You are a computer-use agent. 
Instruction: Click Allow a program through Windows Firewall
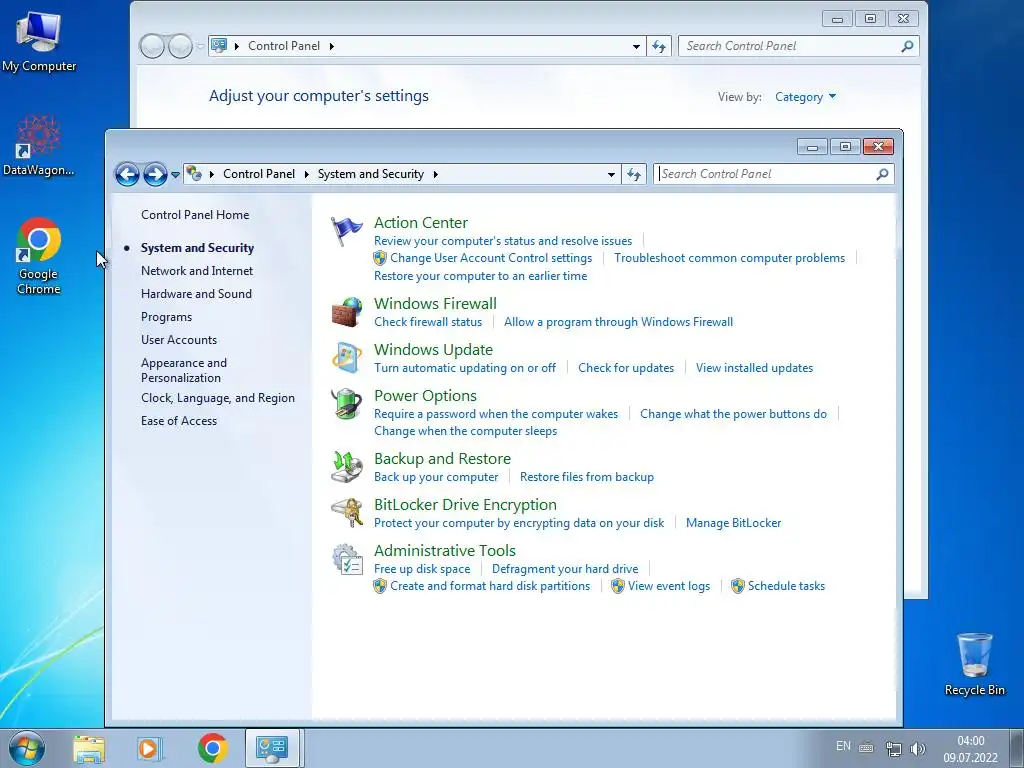click(618, 322)
